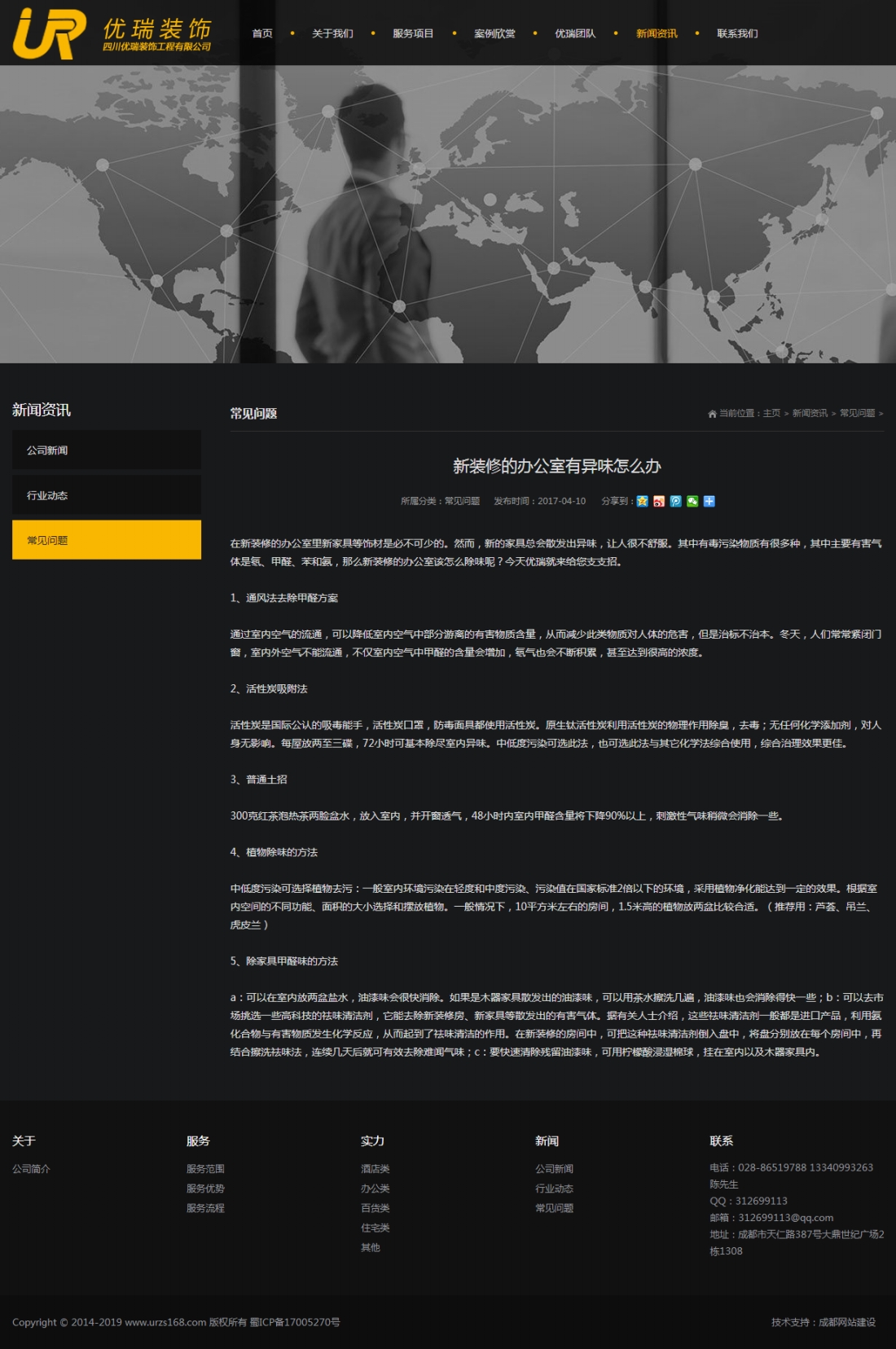Open footer link 常见问题
The width and height of the screenshot is (896, 1349).
pos(554,1207)
